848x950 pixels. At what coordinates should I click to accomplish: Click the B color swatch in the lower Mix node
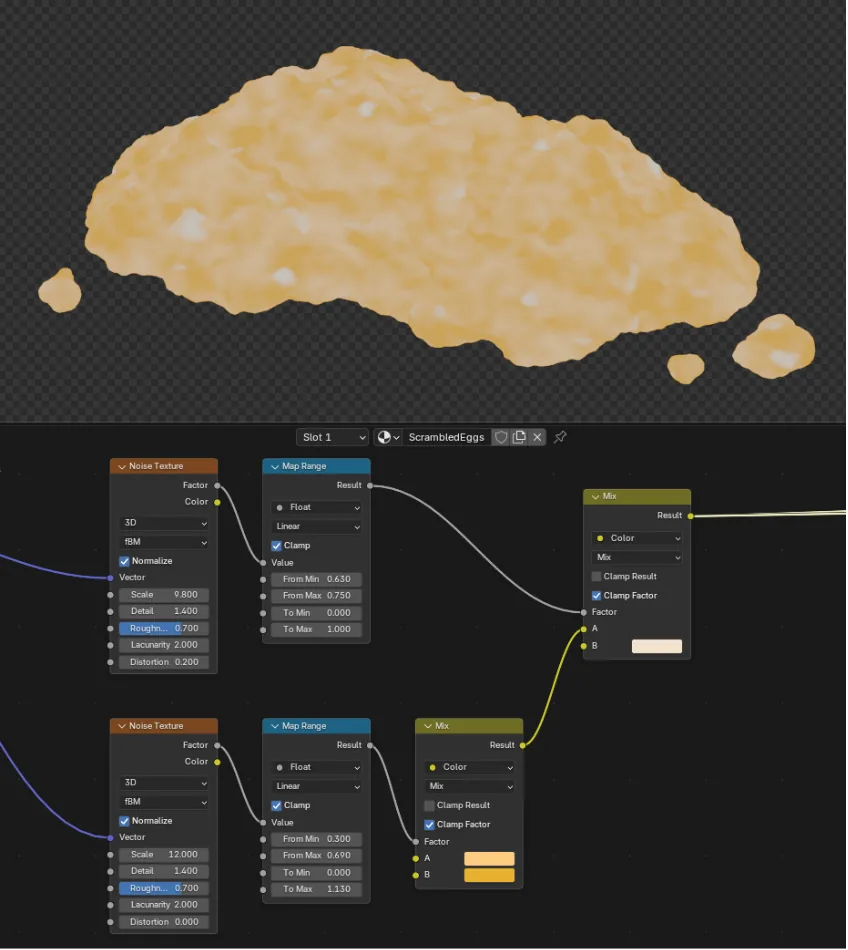coord(489,875)
